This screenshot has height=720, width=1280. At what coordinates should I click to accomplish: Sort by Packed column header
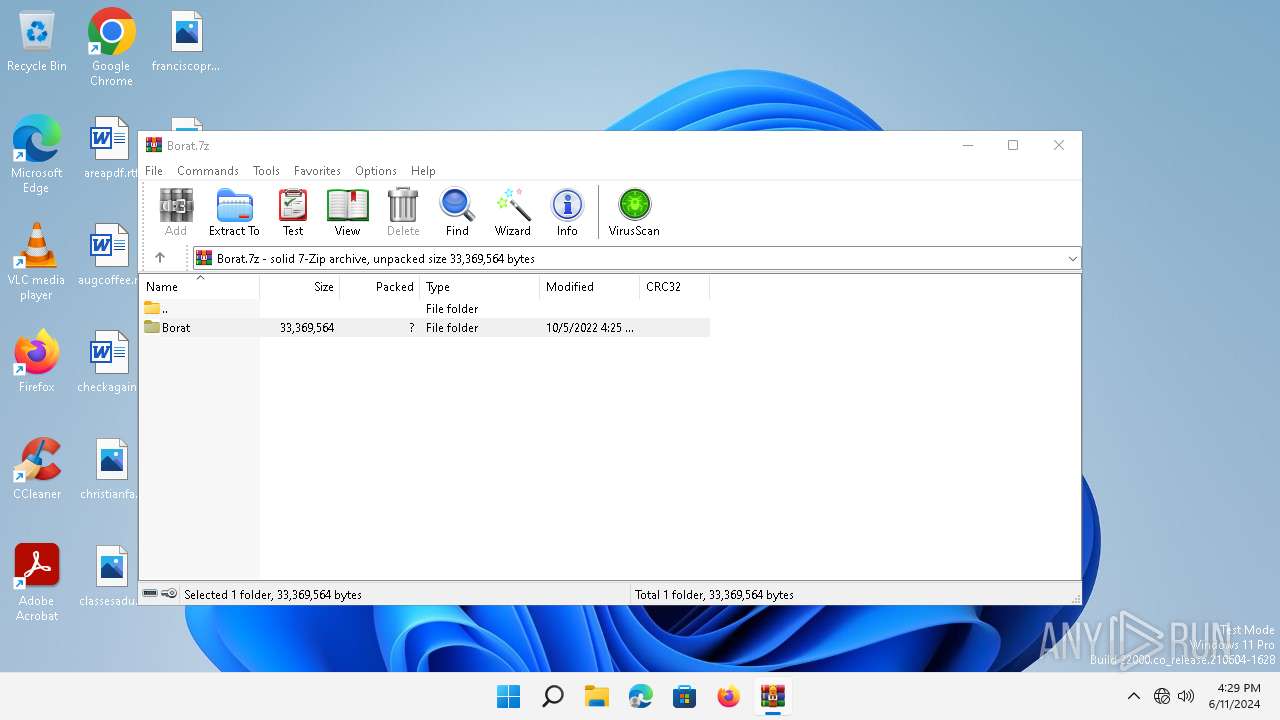point(380,287)
